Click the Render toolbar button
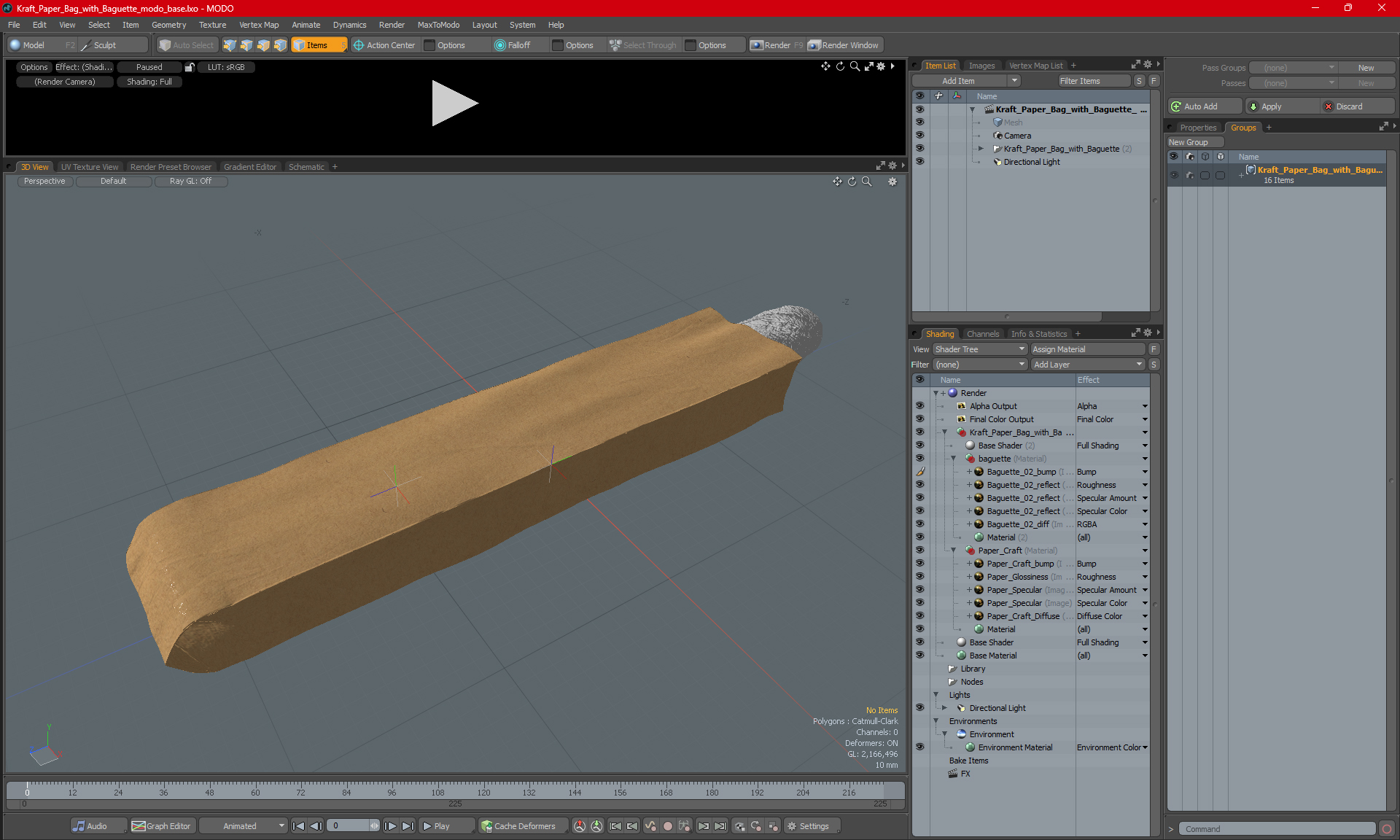 [x=776, y=45]
